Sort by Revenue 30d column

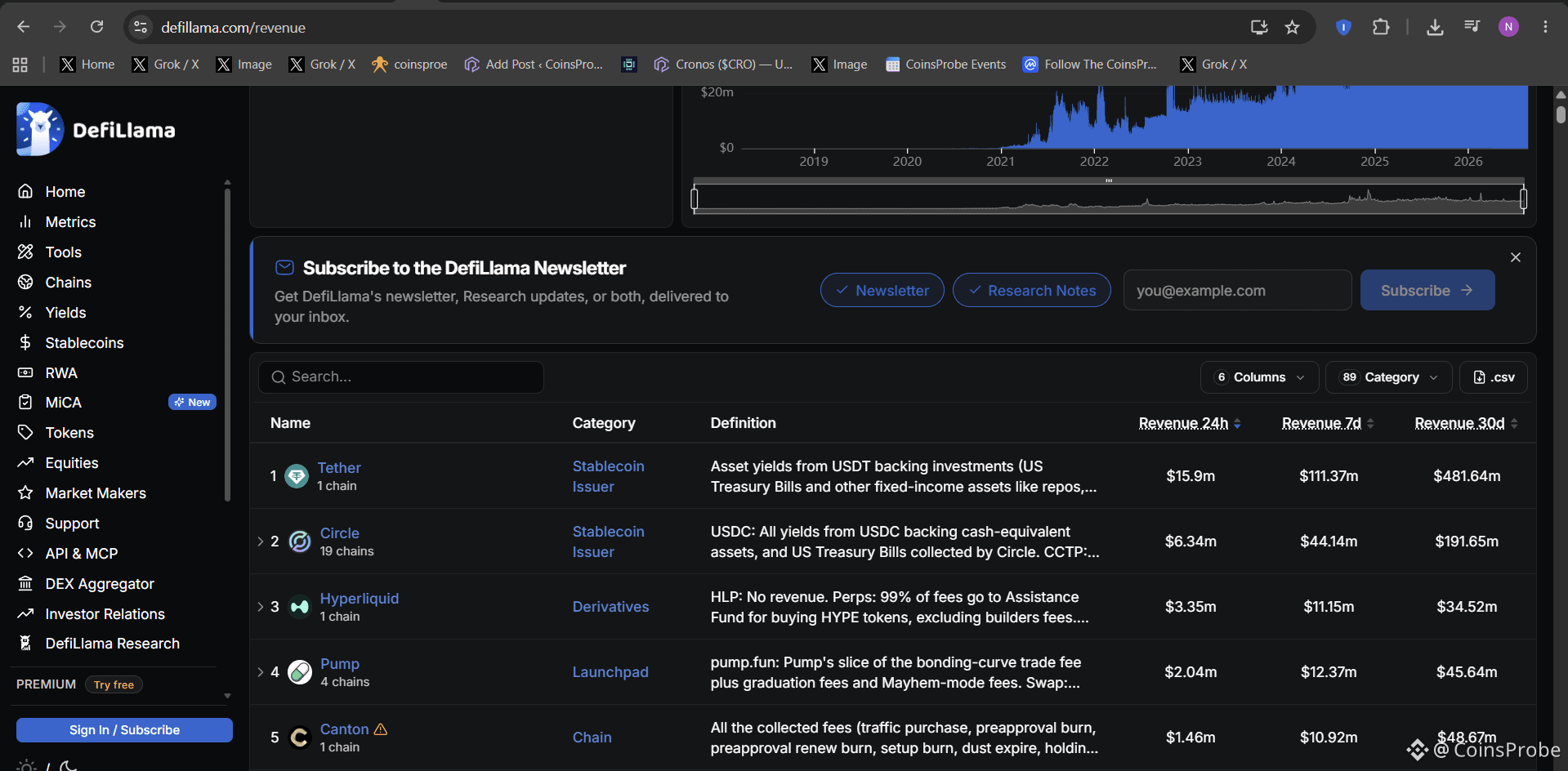(1466, 423)
